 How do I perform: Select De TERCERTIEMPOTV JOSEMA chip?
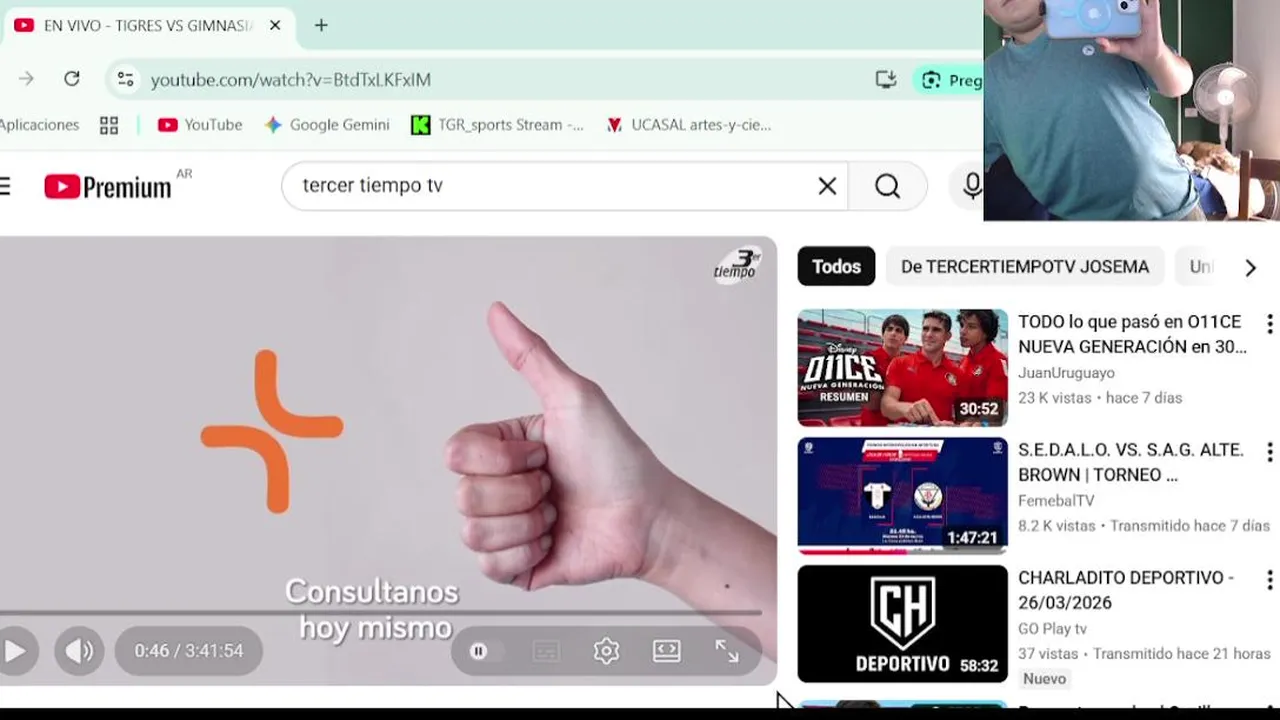point(1025,267)
